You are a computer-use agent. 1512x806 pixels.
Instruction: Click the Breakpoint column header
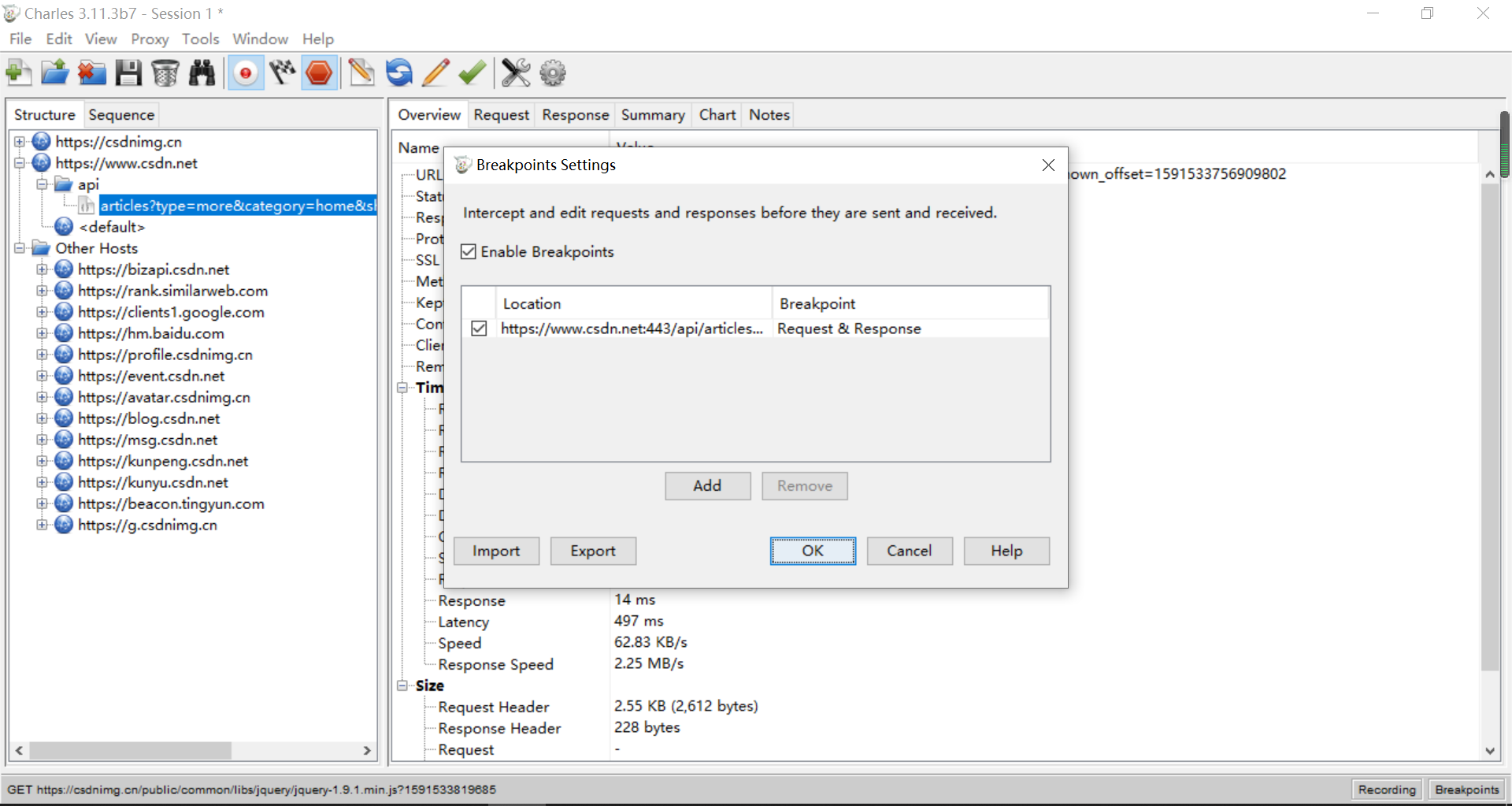(910, 303)
